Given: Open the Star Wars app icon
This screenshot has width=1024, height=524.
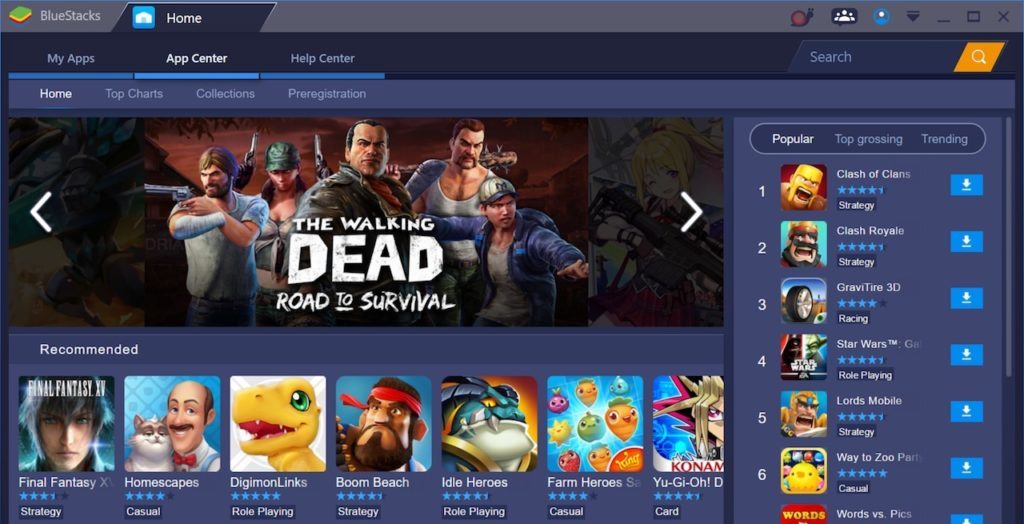Looking at the screenshot, I should [x=803, y=357].
